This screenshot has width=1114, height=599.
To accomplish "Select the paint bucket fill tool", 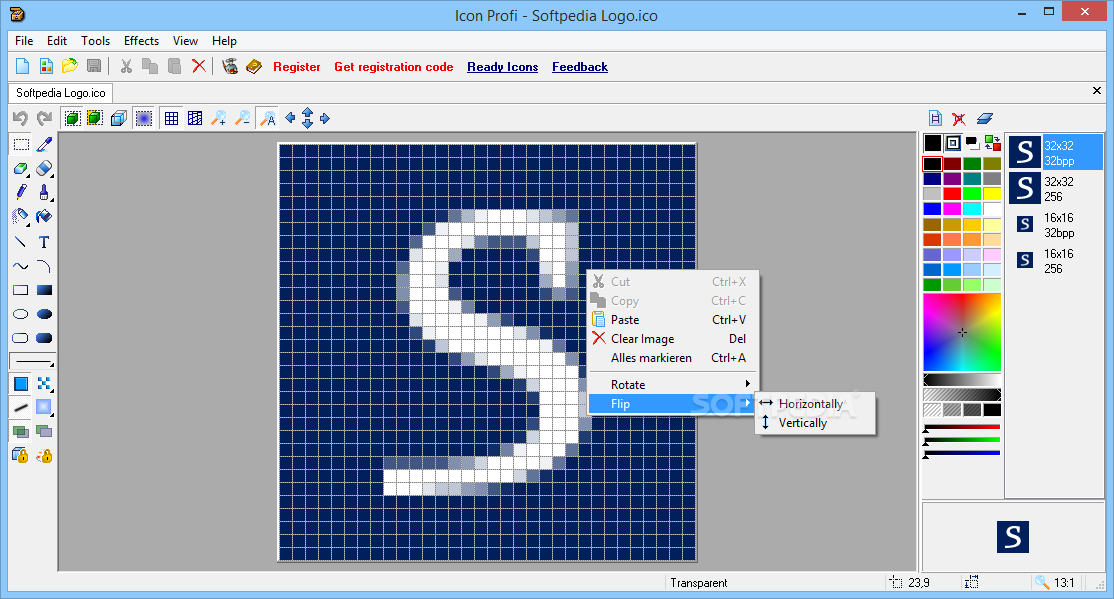I will tap(44, 216).
